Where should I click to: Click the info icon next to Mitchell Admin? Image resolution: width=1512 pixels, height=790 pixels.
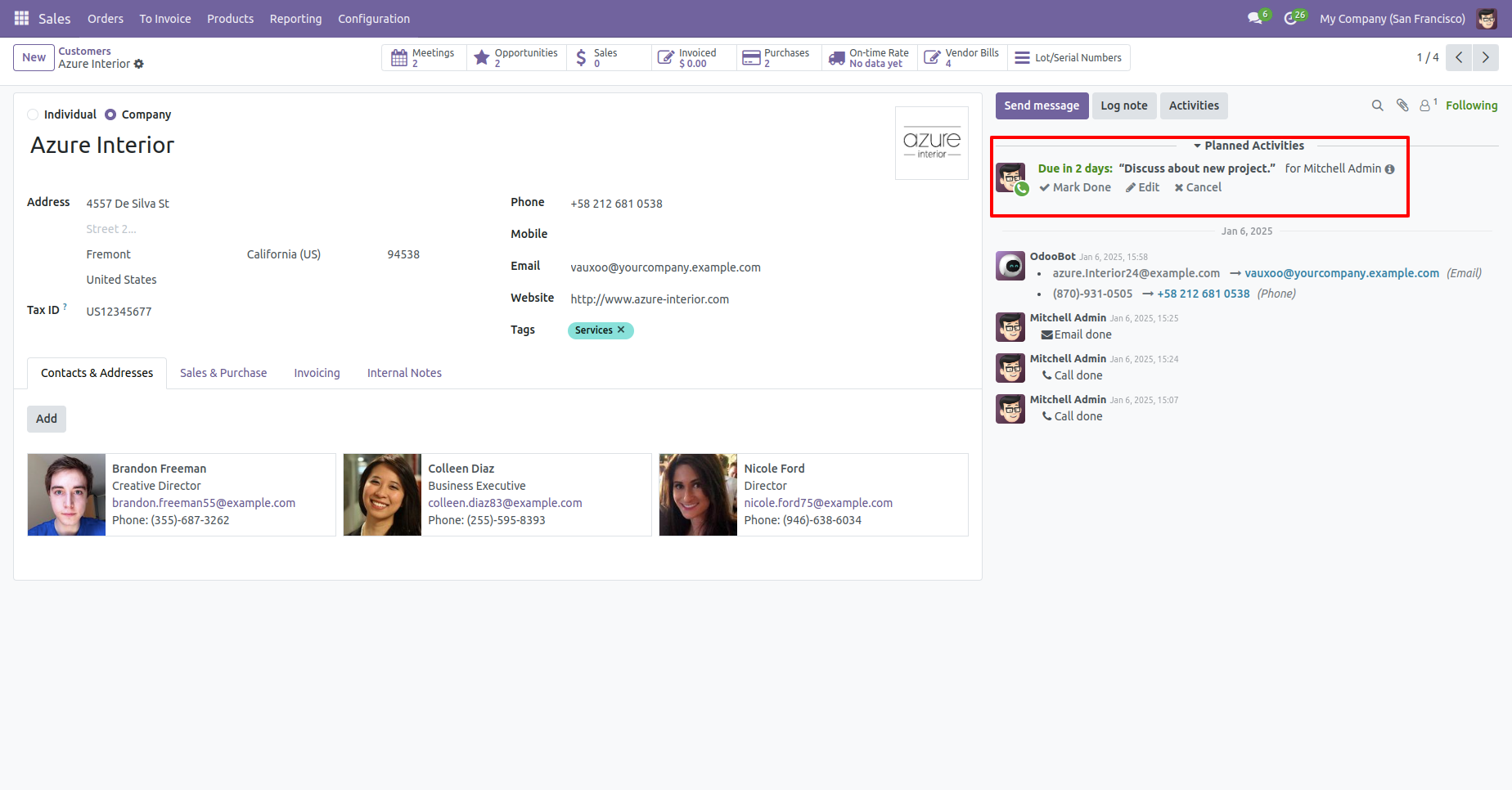pyautogui.click(x=1389, y=169)
